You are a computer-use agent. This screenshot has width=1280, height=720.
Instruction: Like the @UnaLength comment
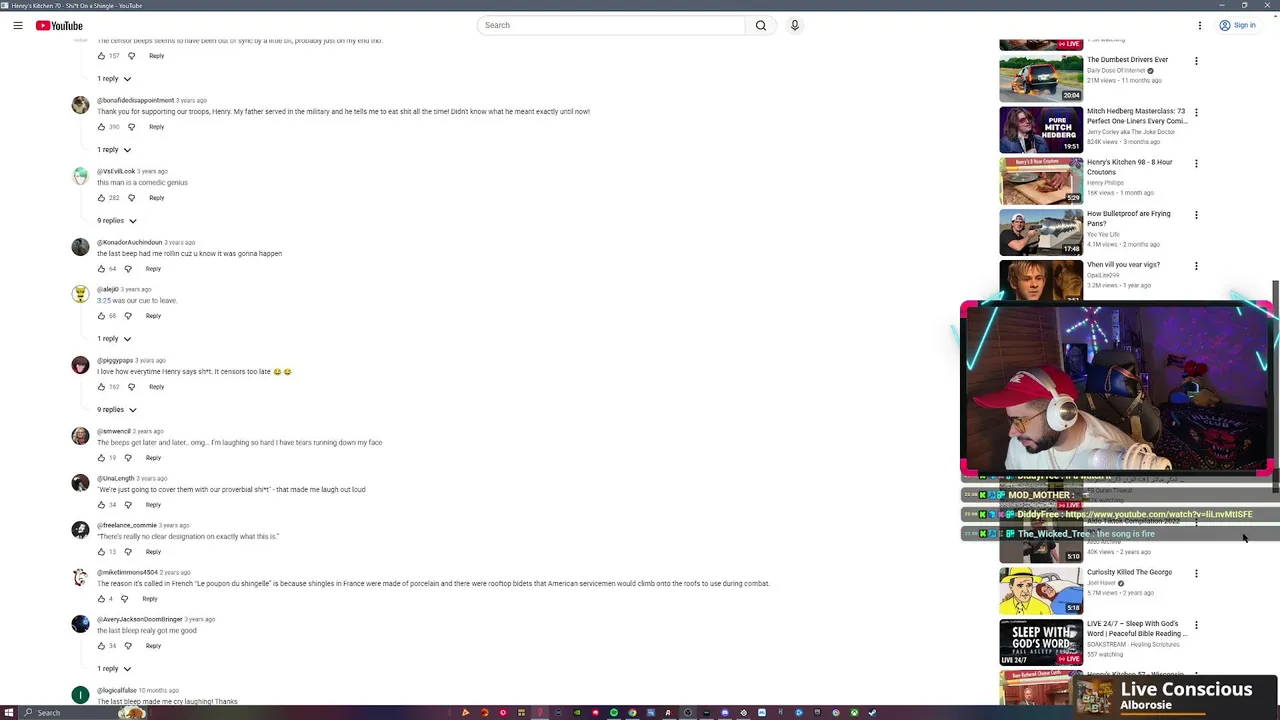tap(101, 505)
